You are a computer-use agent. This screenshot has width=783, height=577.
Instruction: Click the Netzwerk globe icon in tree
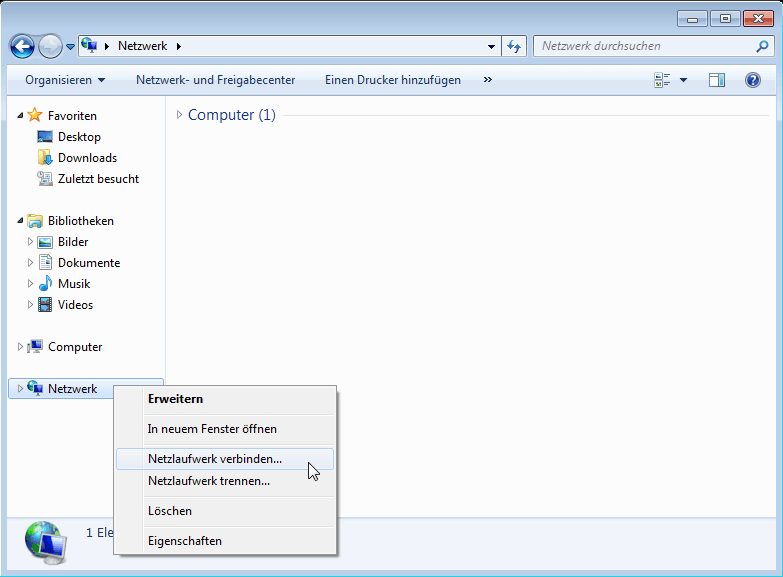click(35, 388)
